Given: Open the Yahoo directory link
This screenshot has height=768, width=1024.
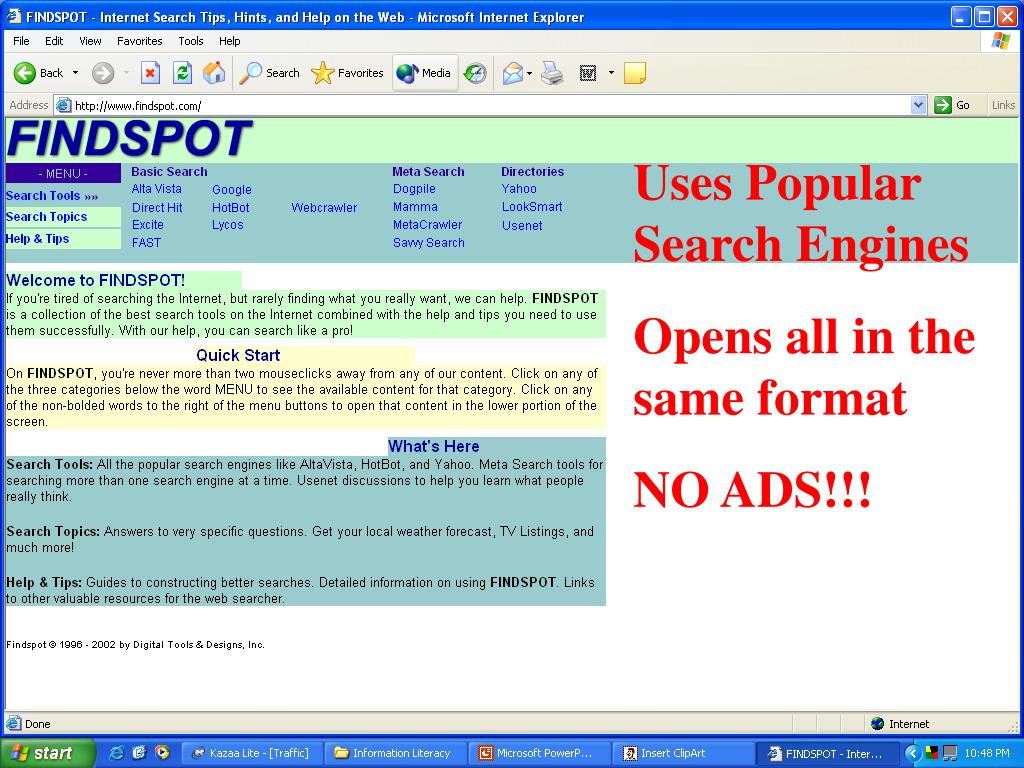Looking at the screenshot, I should [519, 189].
